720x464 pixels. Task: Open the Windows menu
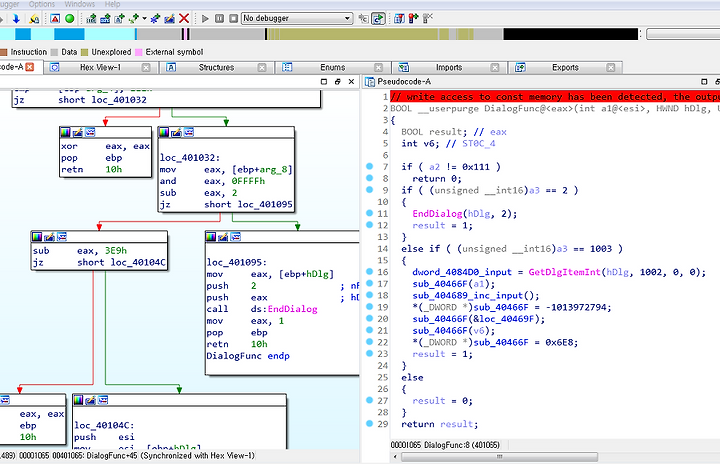(79, 4)
